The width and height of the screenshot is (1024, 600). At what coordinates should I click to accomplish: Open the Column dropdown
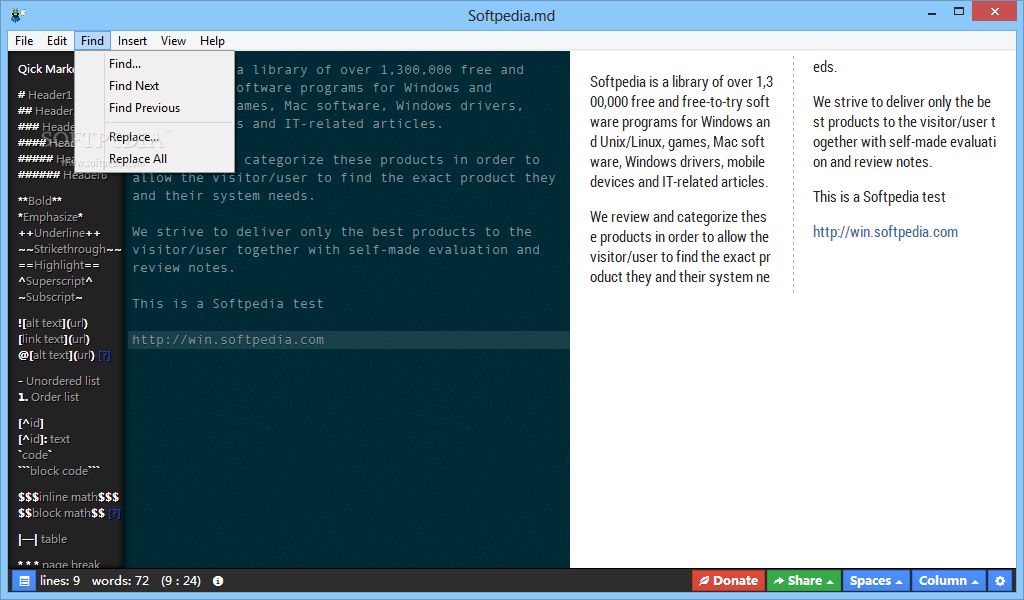[x=948, y=580]
